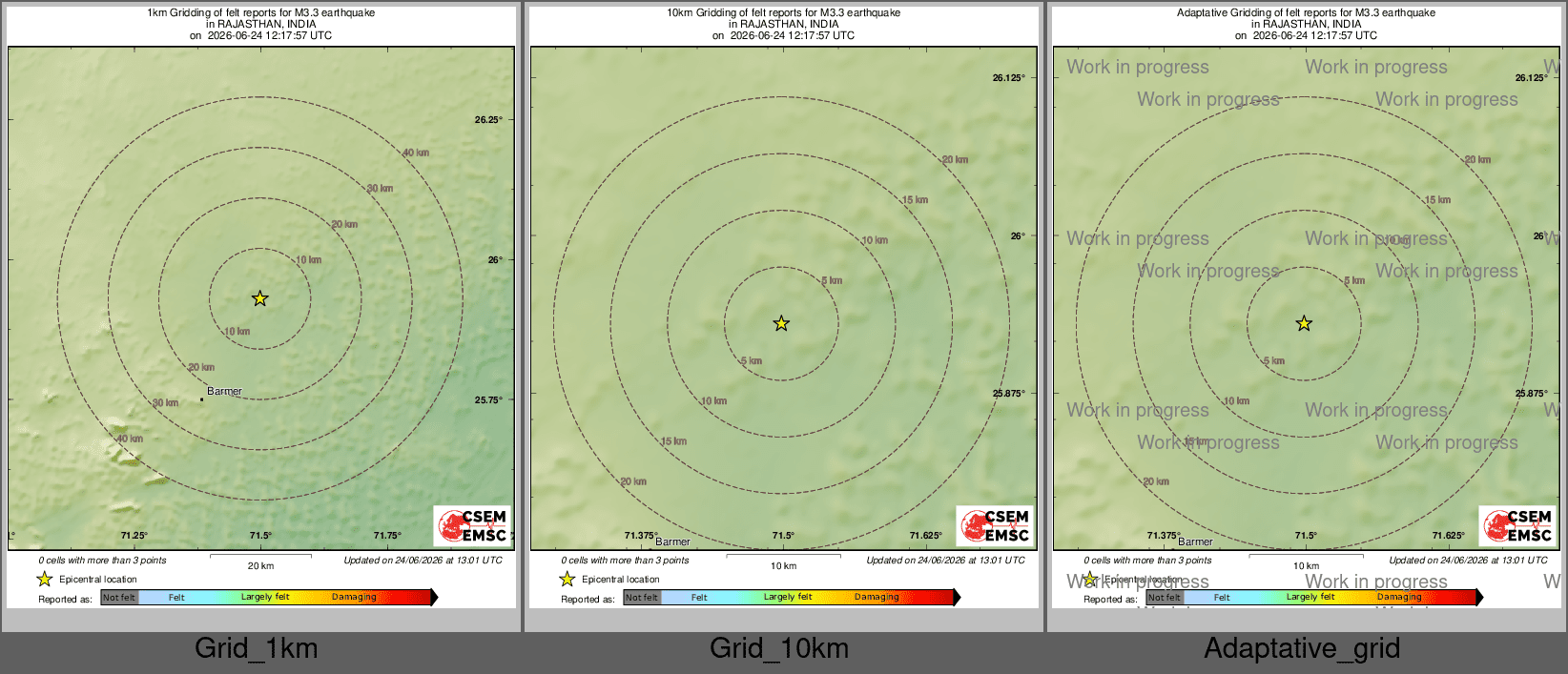
Task: Click the 'Largely felt' segment in the Grid_10km legend
Action: click(788, 597)
